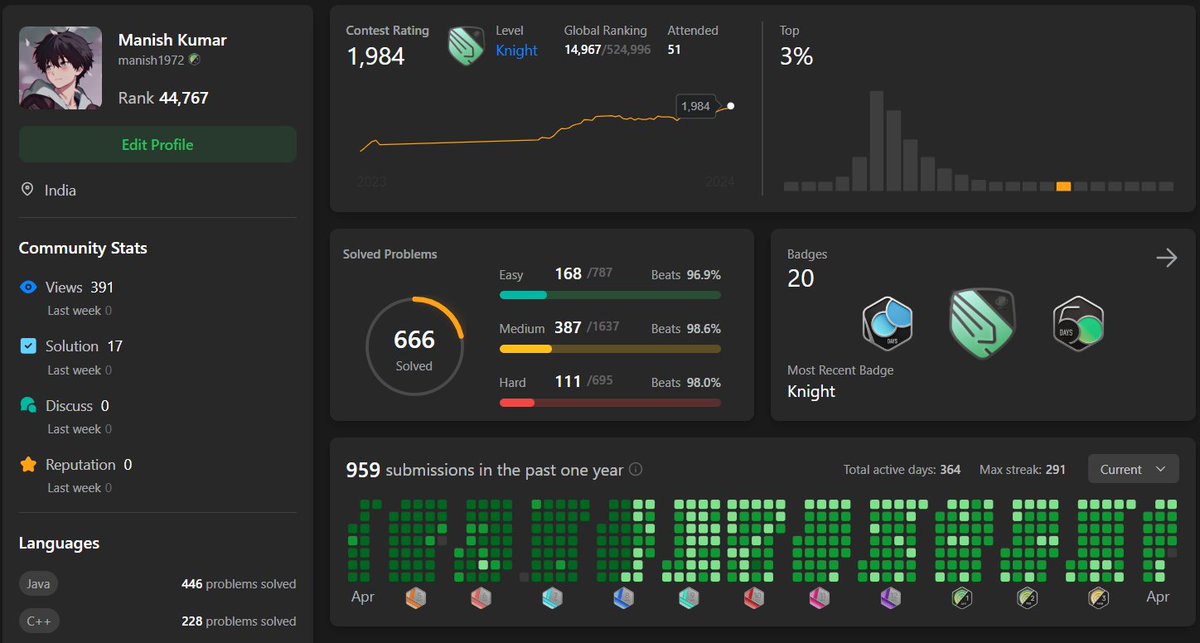1200x643 pixels.
Task: Click the Easy problems progress bar
Action: [x=610, y=295]
